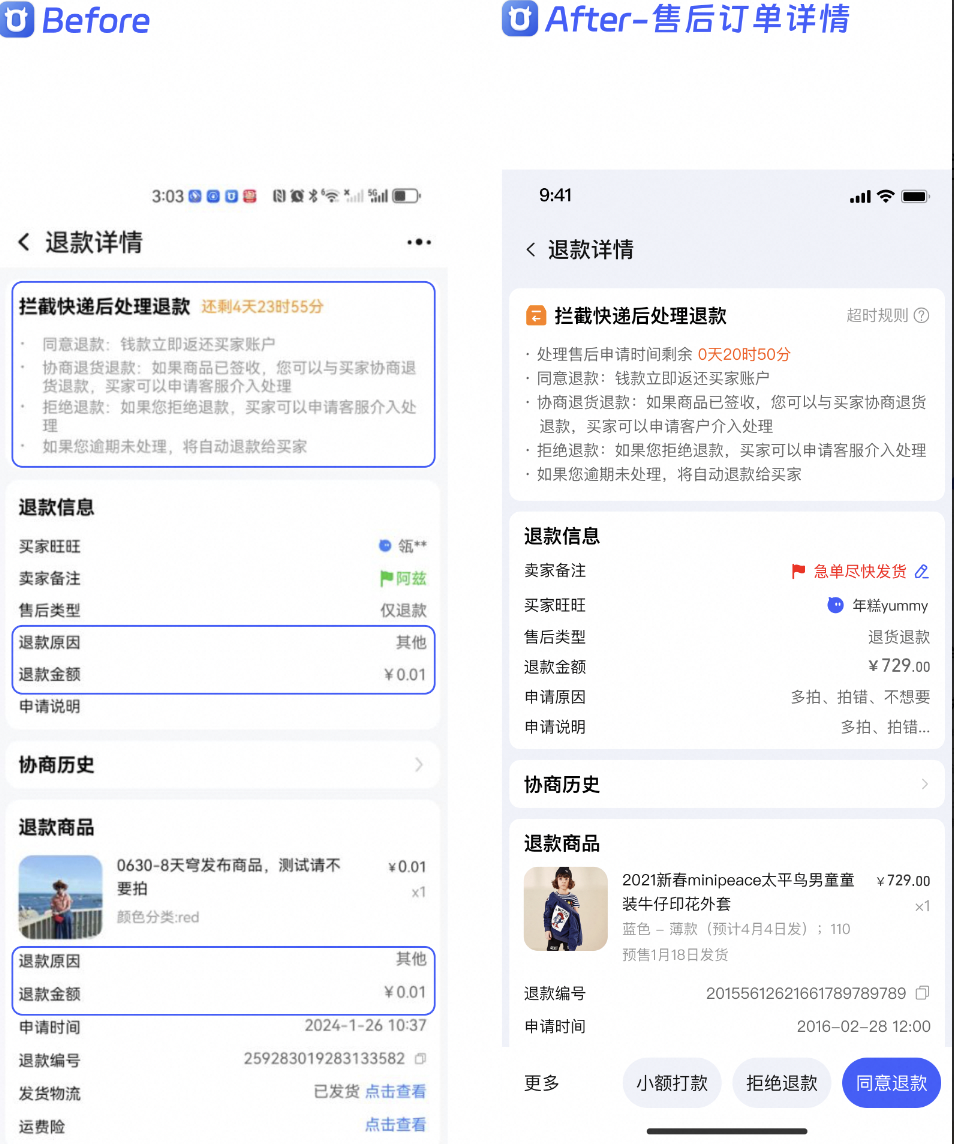
Task: Tap the 小额打款 button
Action: (672, 1083)
